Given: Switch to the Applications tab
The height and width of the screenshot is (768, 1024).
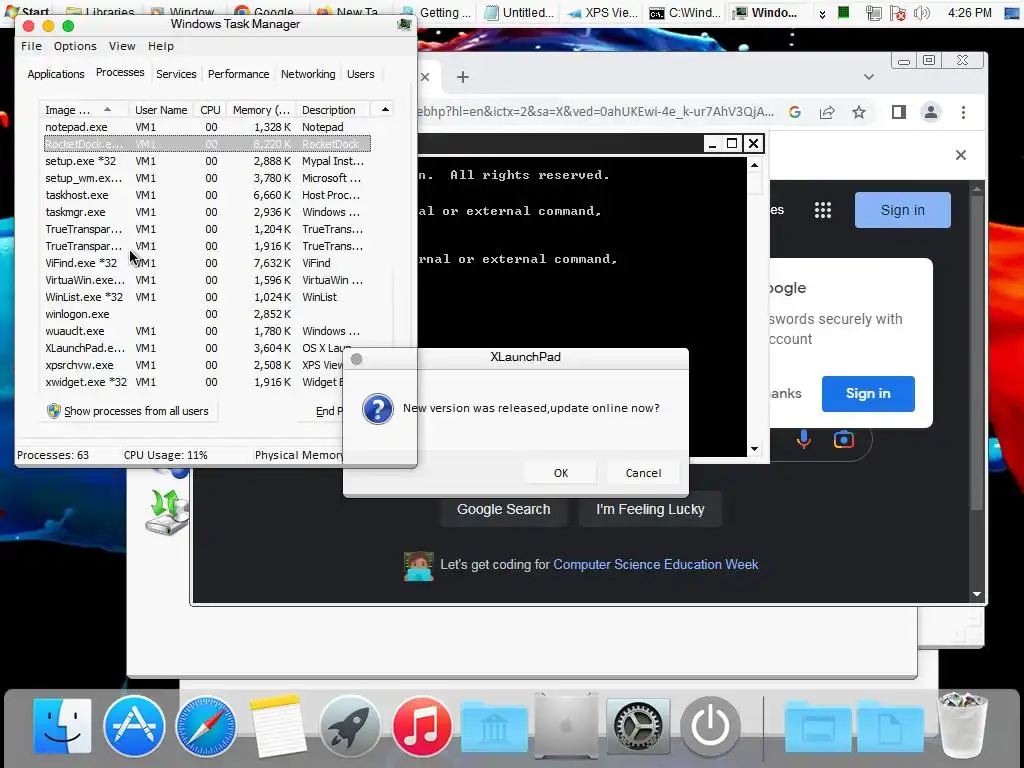Looking at the screenshot, I should (x=56, y=74).
